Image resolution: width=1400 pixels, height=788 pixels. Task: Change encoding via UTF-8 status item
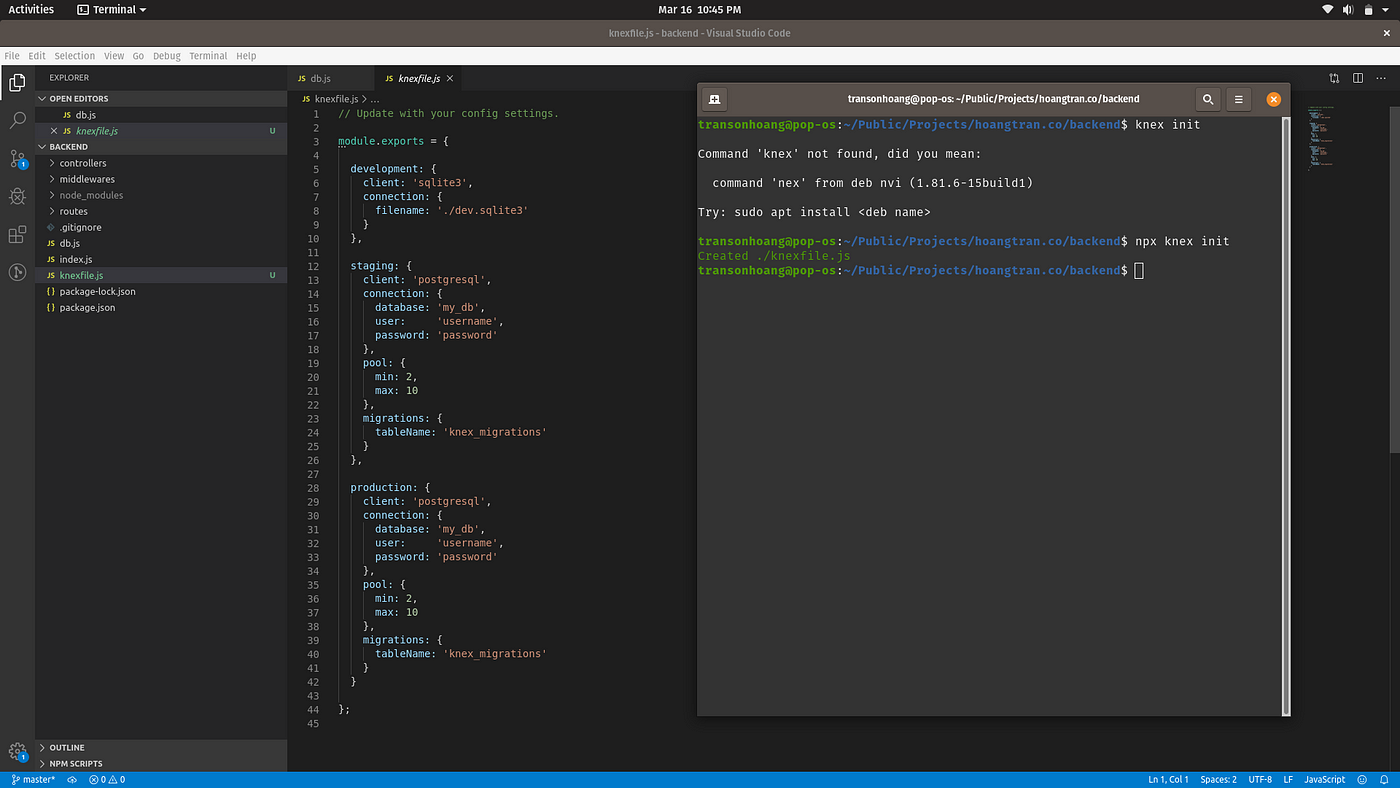(x=1260, y=779)
